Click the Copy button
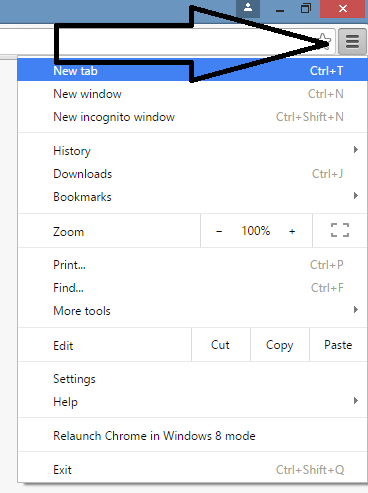 click(x=280, y=345)
